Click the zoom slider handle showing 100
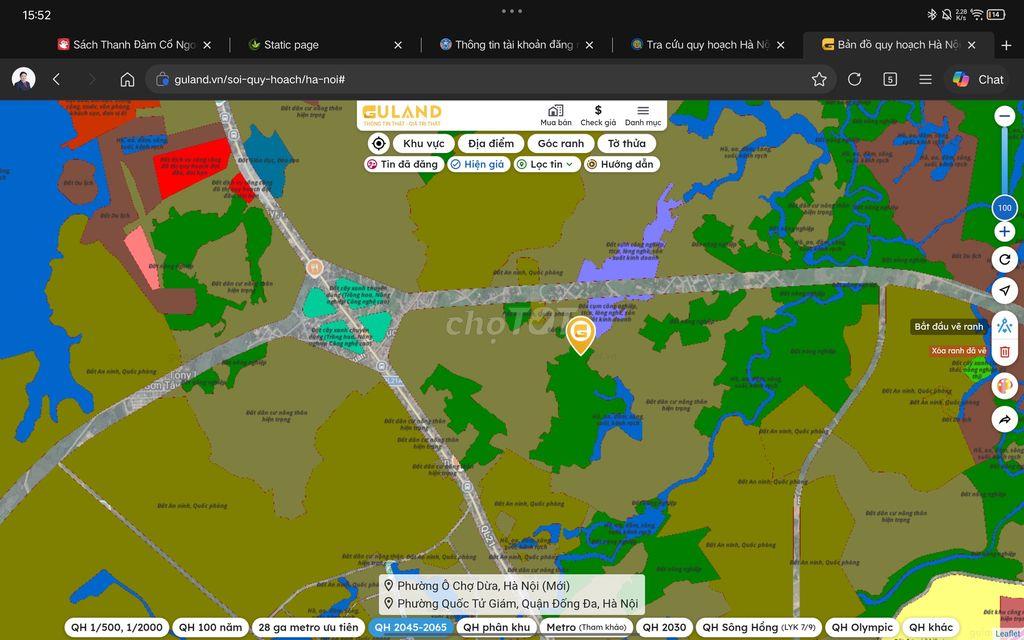 pyautogui.click(x=1004, y=208)
